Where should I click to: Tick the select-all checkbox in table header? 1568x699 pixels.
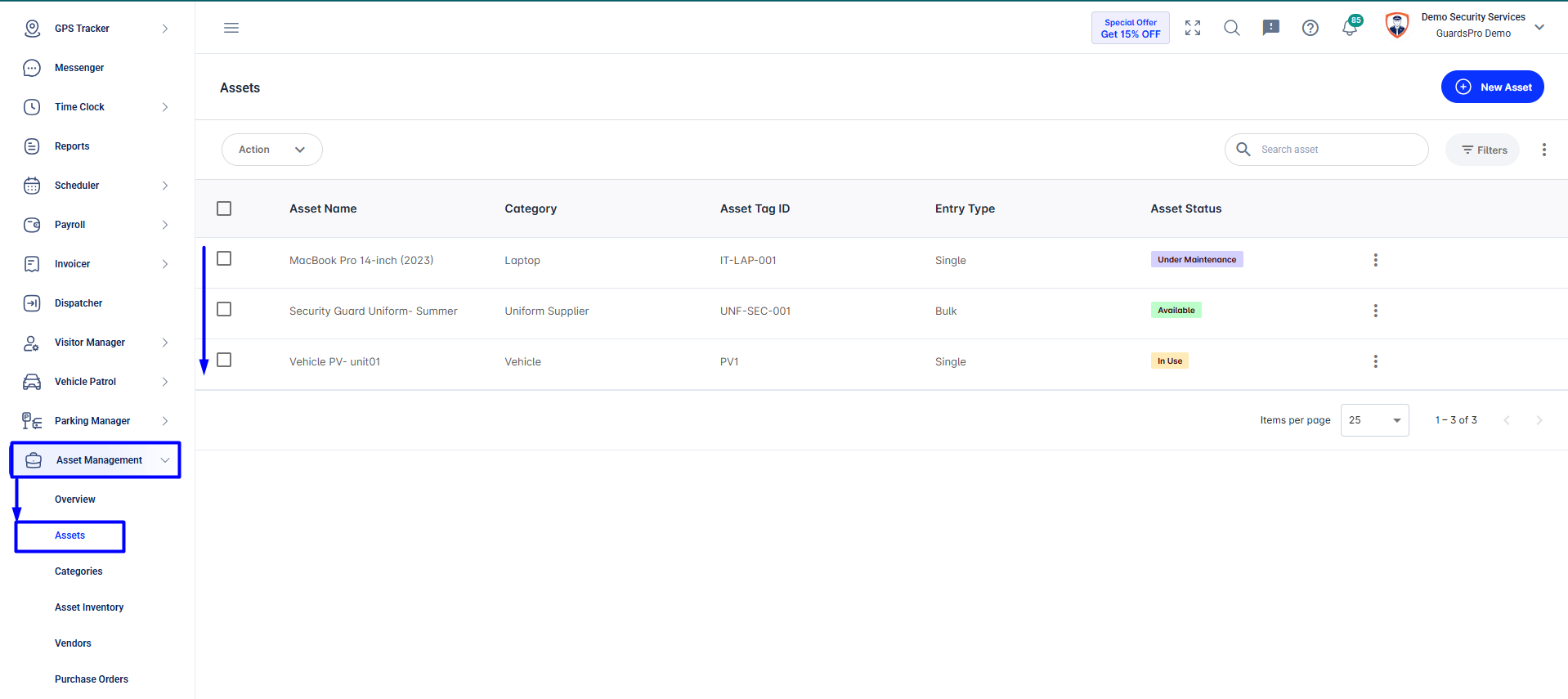(x=224, y=208)
